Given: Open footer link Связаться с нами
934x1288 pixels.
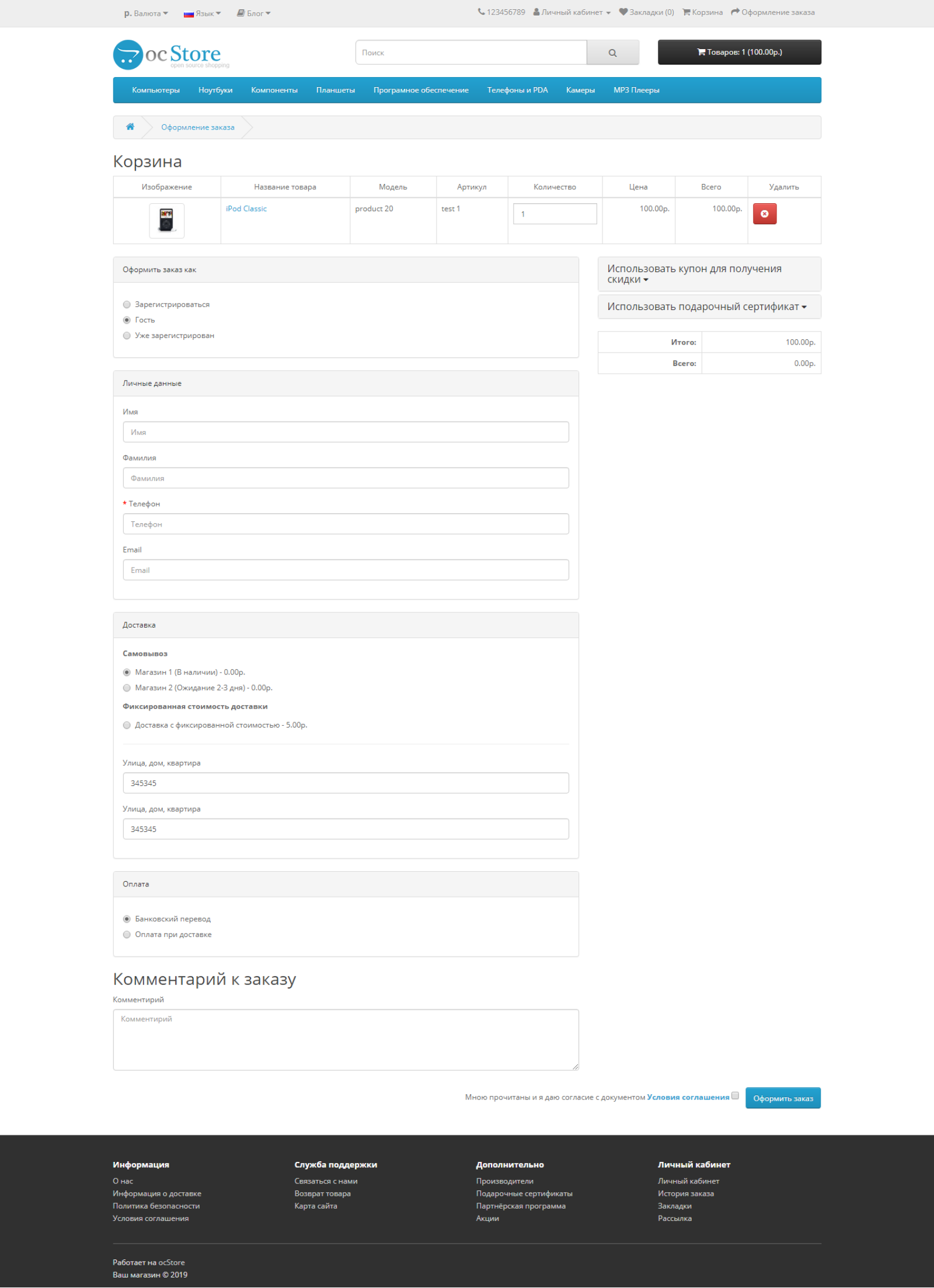Looking at the screenshot, I should click(326, 1181).
